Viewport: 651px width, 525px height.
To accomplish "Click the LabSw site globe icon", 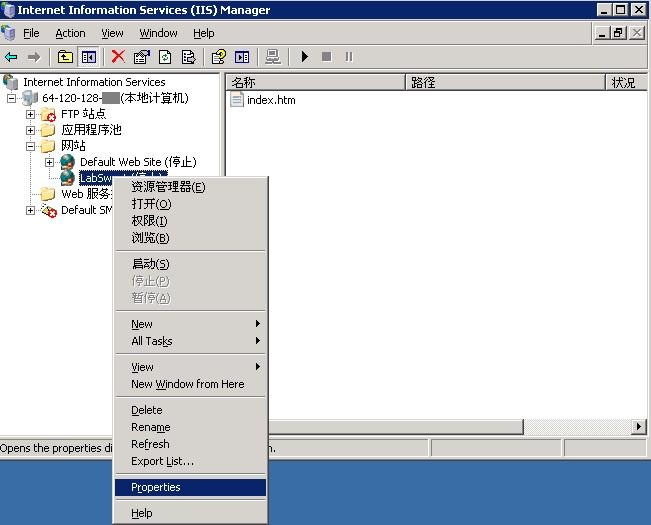I will click(x=67, y=178).
